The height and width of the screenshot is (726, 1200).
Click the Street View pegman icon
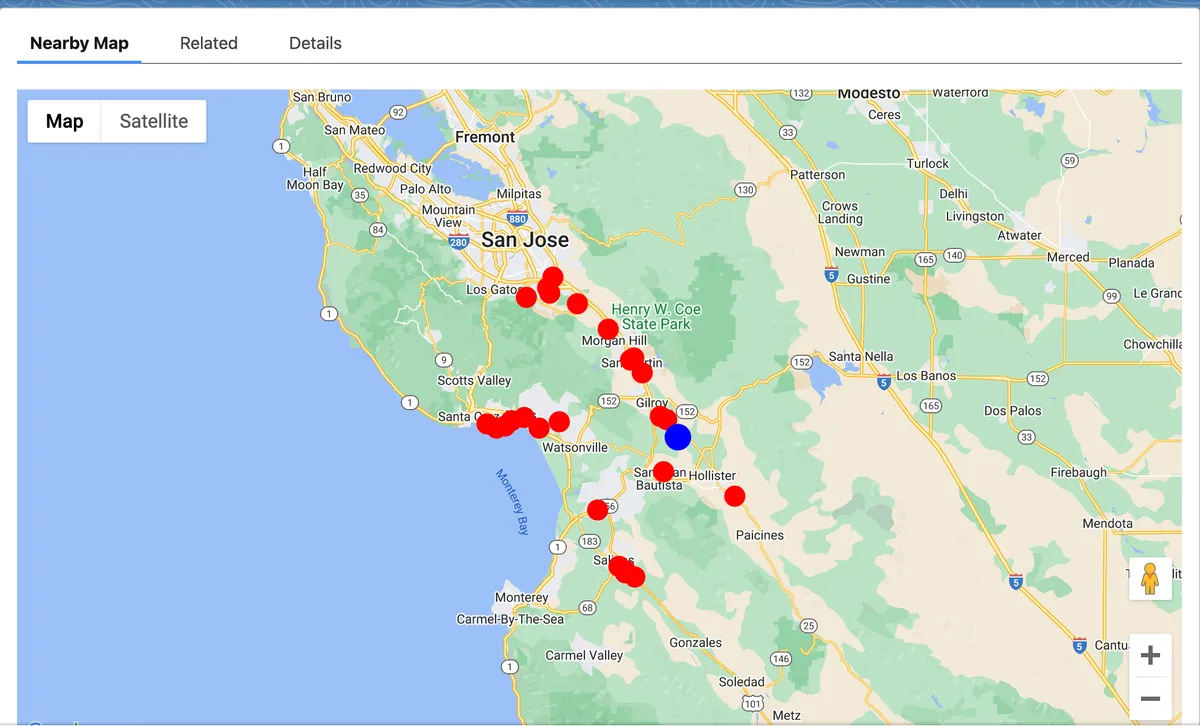1150,578
